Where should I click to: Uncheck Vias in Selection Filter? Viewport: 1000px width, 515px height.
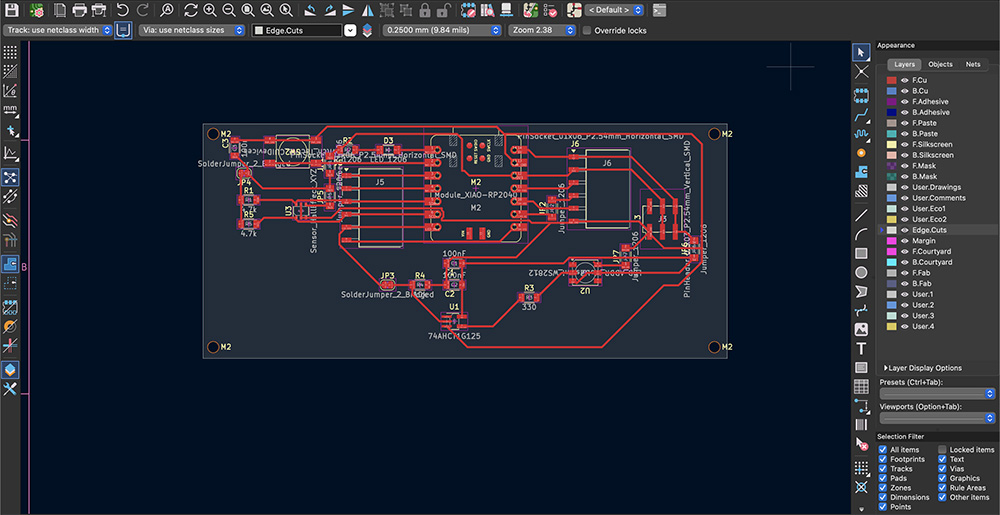coord(942,469)
